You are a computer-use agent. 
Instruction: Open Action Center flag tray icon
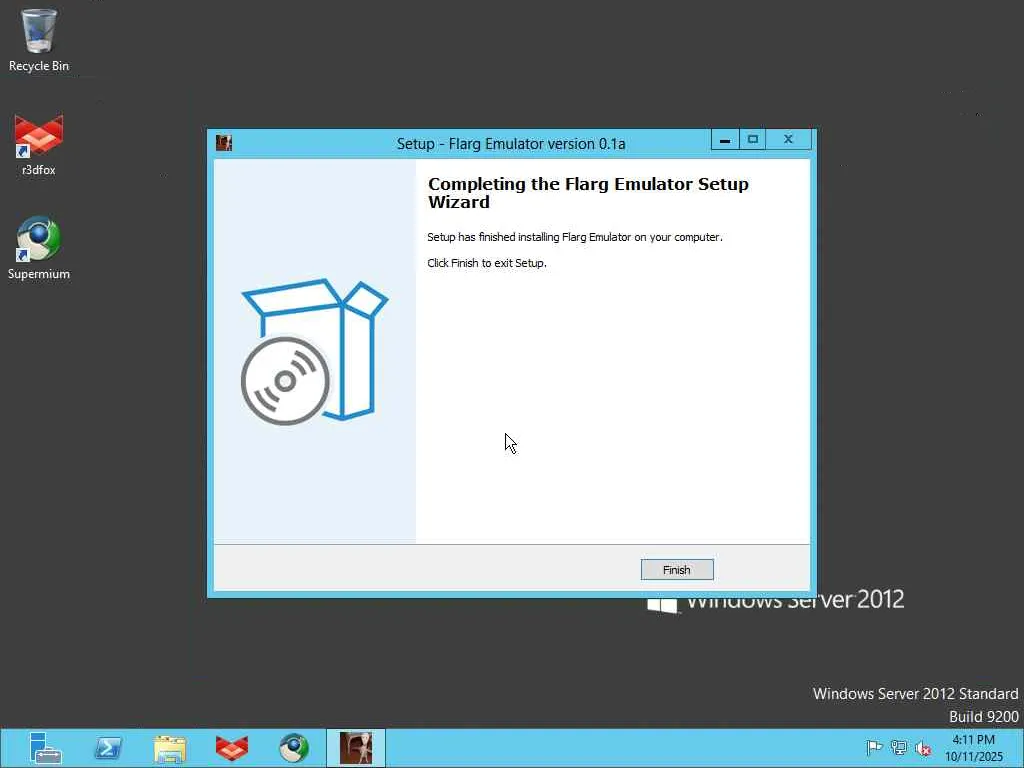(x=874, y=747)
